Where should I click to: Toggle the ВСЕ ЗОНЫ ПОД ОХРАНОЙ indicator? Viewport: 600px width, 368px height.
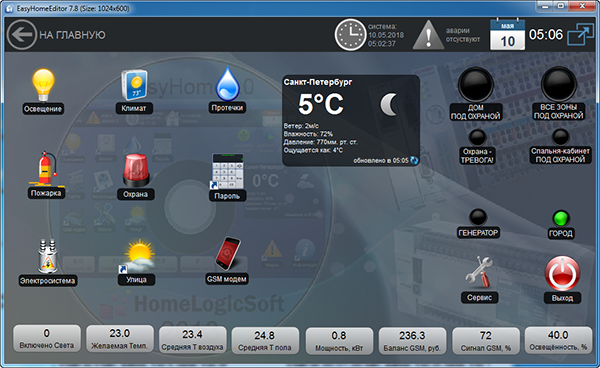[559, 84]
